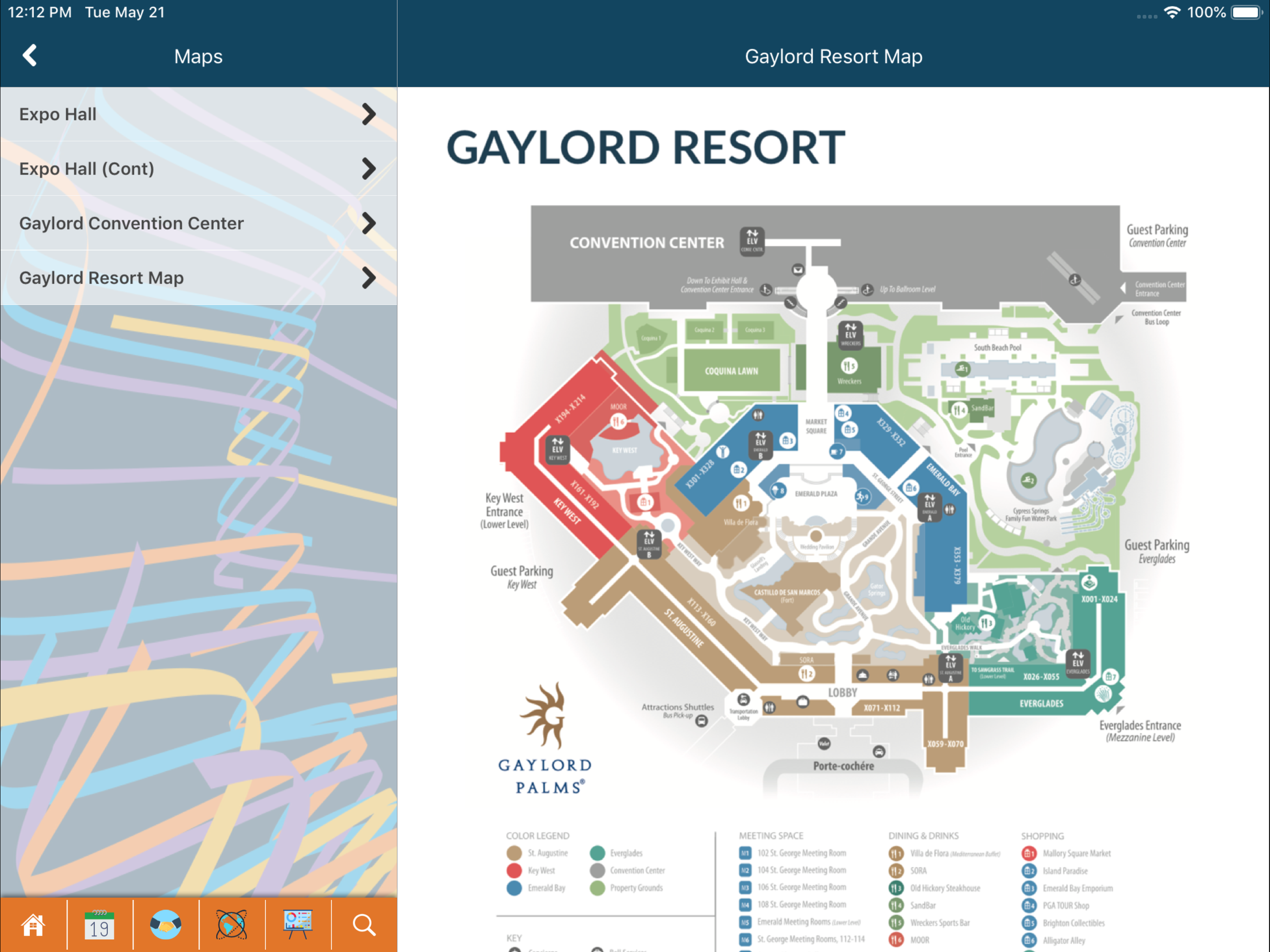Tap the battery indicator in status bar
The image size is (1270, 952).
(1245, 12)
